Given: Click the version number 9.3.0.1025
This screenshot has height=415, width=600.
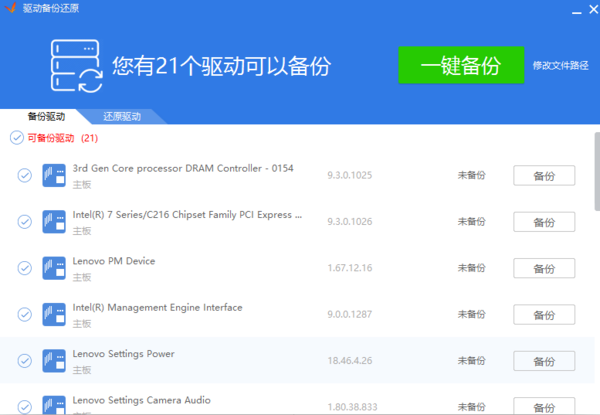Looking at the screenshot, I should [x=350, y=175].
